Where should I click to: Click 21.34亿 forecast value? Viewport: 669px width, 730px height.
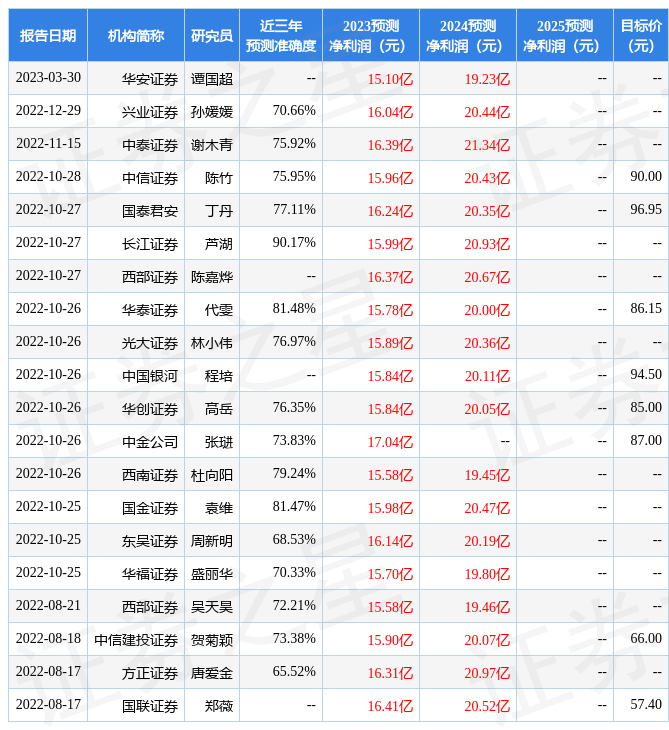[487, 145]
